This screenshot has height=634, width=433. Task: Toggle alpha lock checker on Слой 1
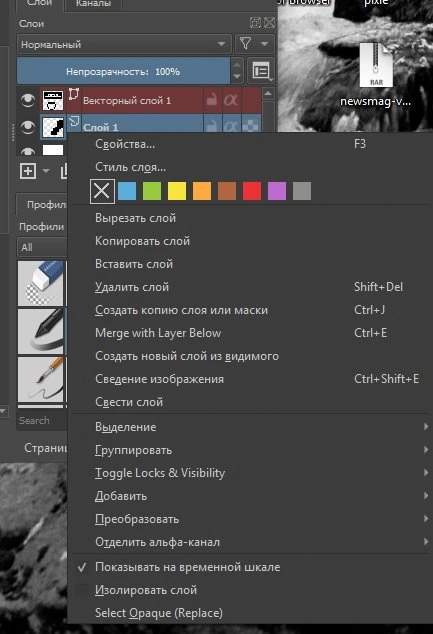250,126
